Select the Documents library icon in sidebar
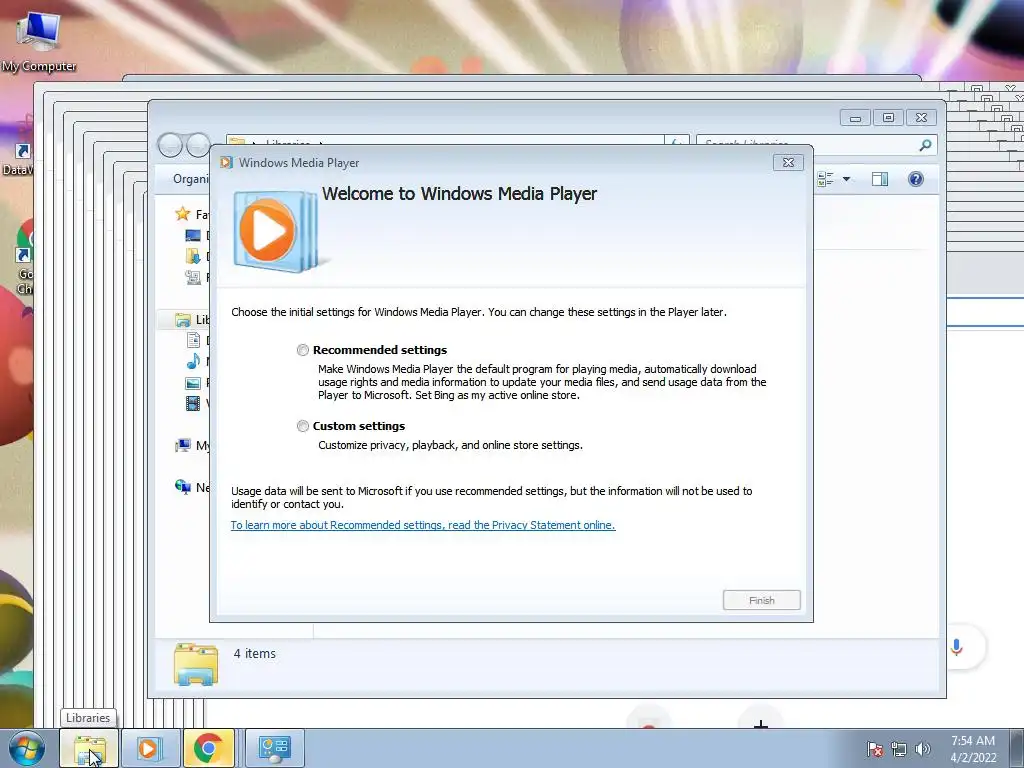 pos(193,340)
